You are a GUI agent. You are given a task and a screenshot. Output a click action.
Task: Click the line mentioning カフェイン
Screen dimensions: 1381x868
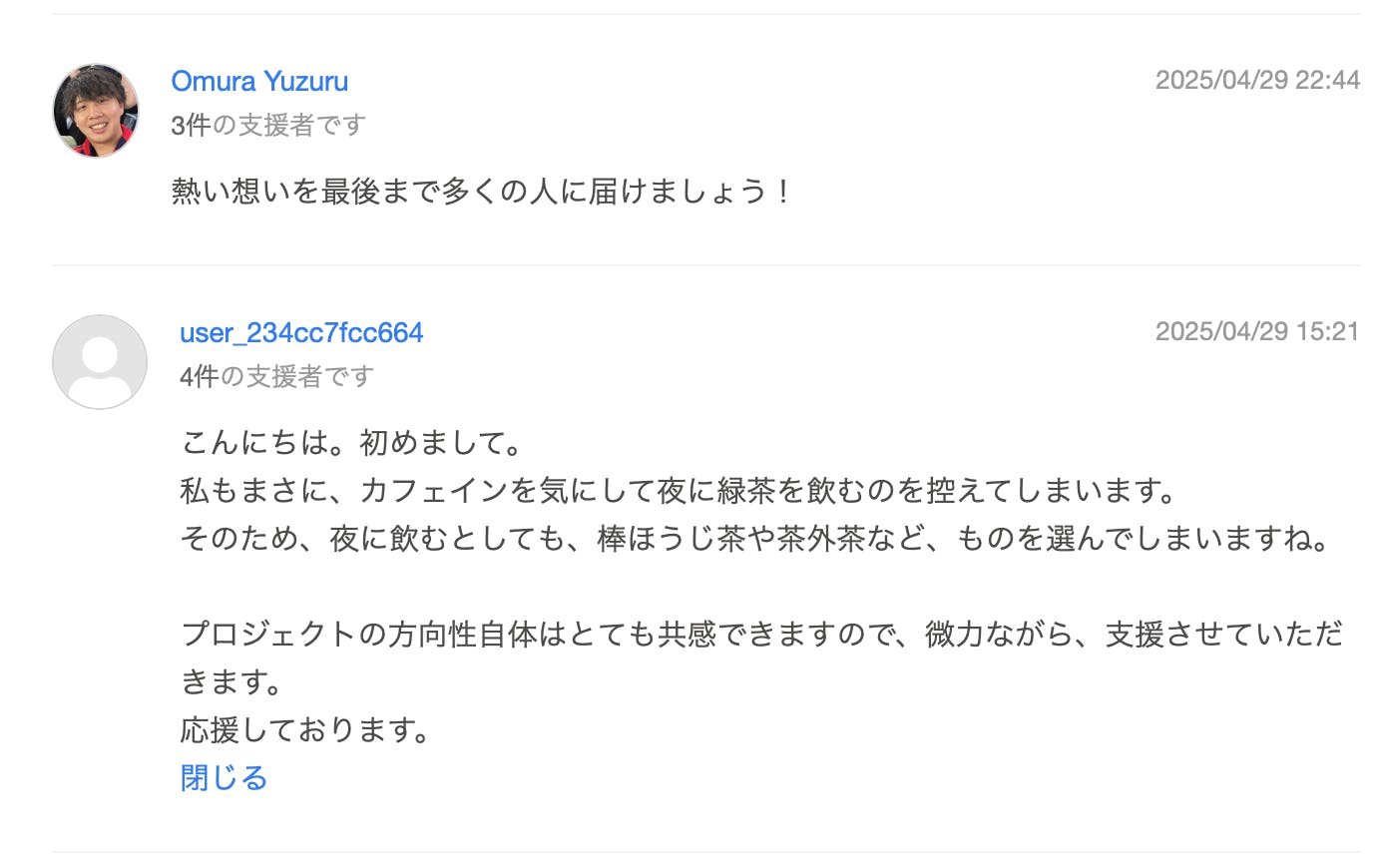tap(679, 490)
